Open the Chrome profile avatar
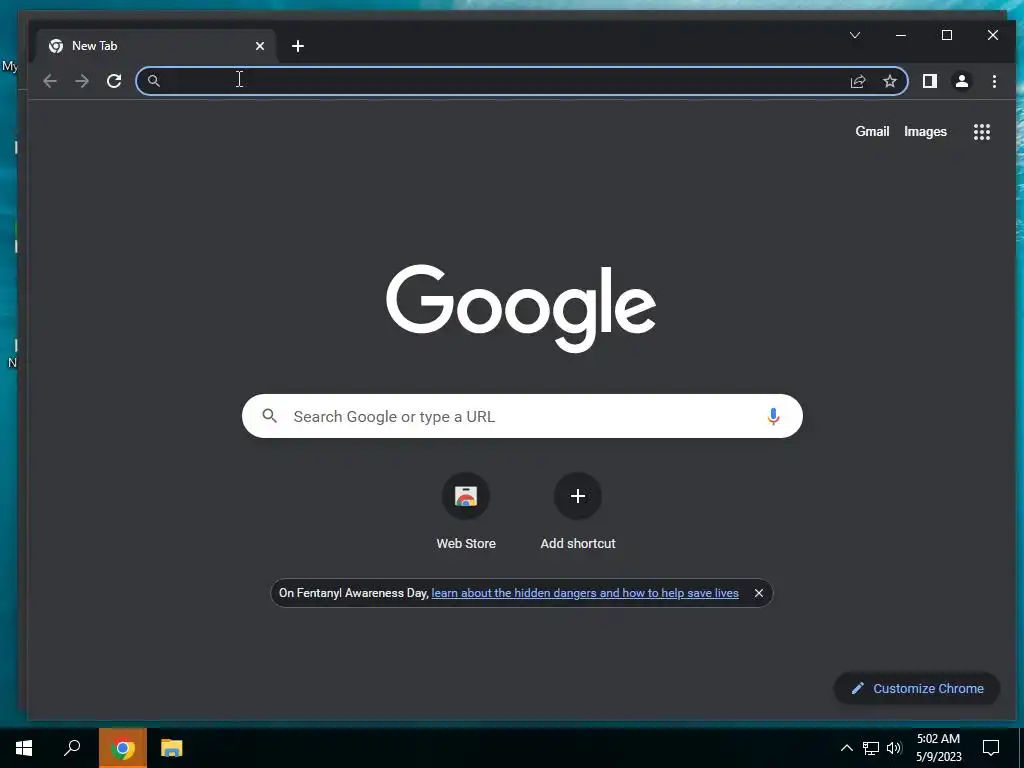1024x768 pixels. [962, 81]
